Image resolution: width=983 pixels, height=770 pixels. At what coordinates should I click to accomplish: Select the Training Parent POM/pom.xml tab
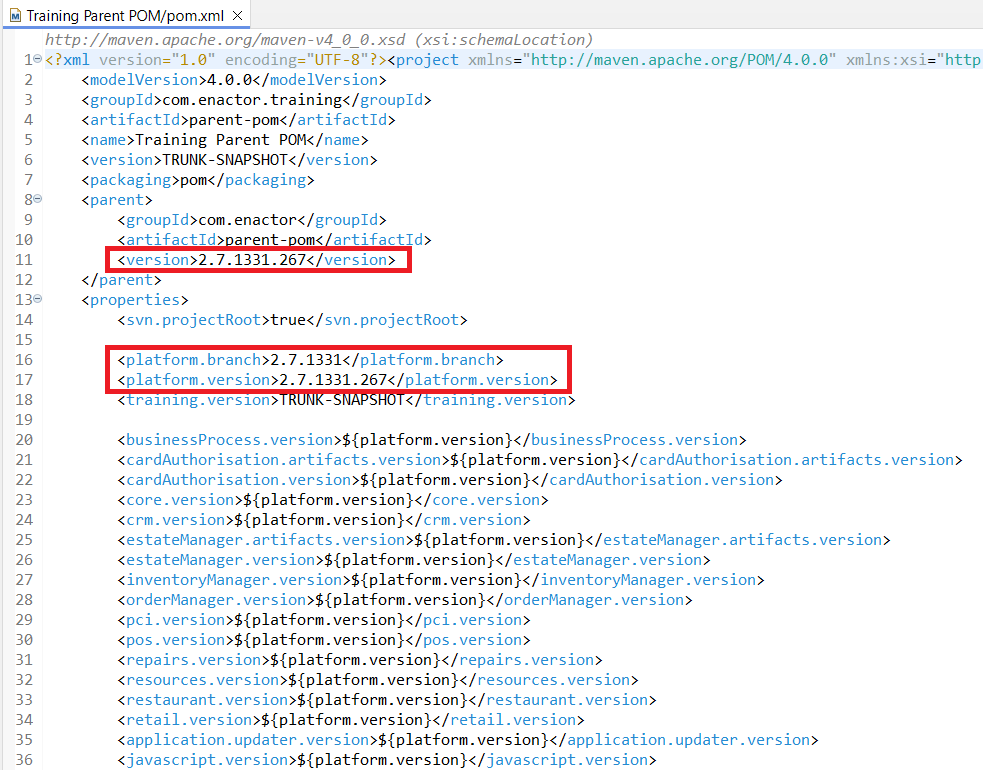point(124,15)
